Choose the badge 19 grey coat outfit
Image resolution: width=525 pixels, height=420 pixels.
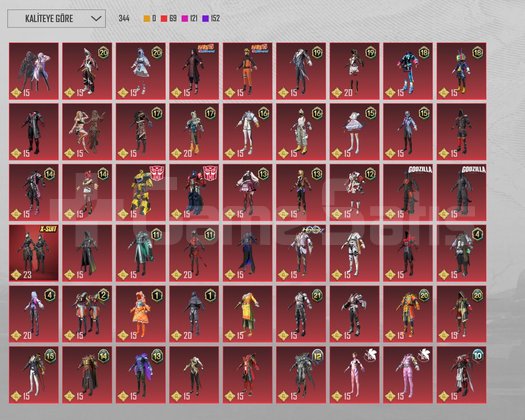click(301, 71)
